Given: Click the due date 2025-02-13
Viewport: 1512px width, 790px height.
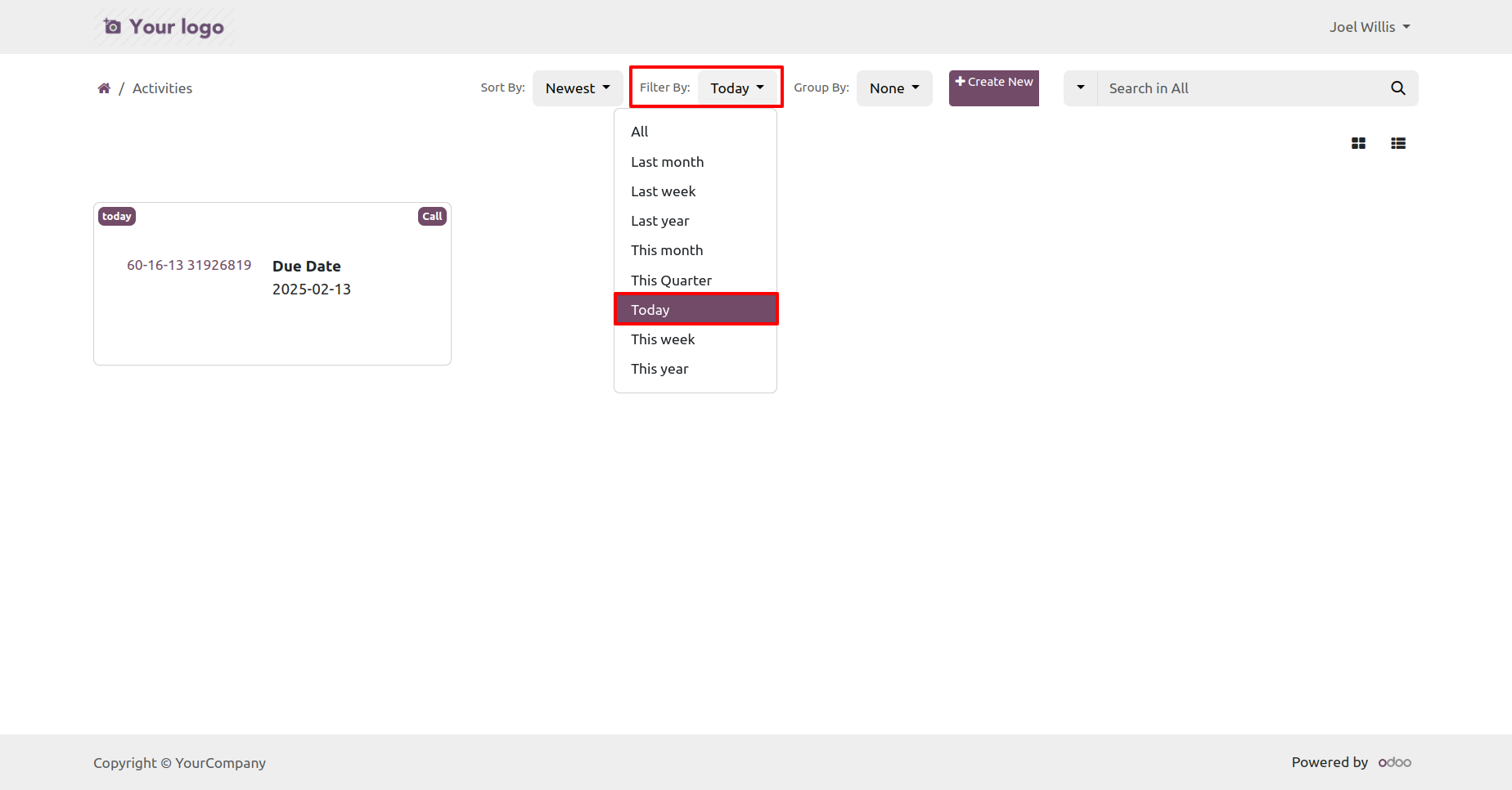Looking at the screenshot, I should click(312, 290).
